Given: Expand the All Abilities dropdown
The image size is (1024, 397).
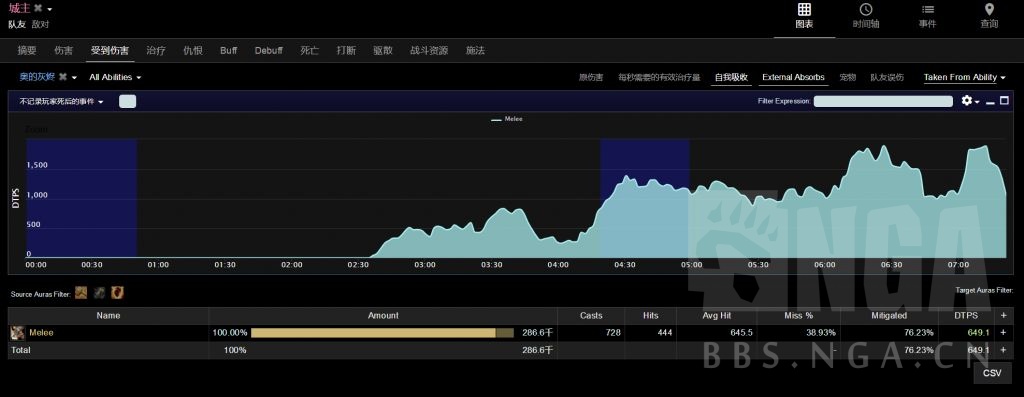Looking at the screenshot, I should pyautogui.click(x=115, y=77).
